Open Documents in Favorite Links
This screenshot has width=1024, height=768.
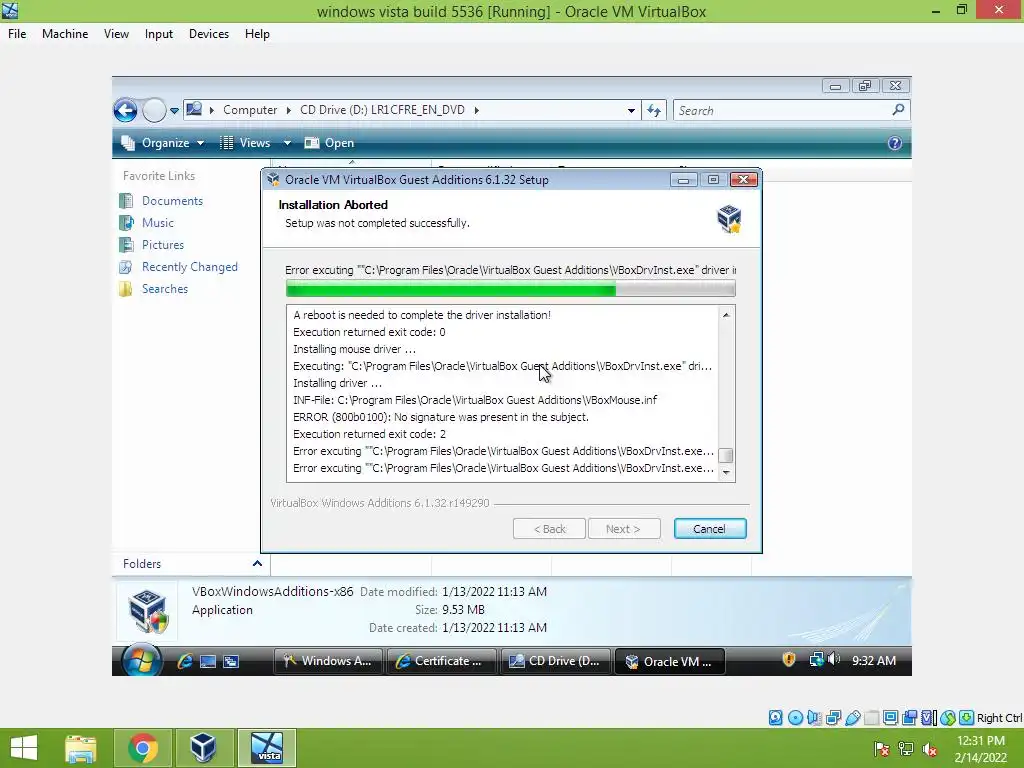[x=172, y=200]
